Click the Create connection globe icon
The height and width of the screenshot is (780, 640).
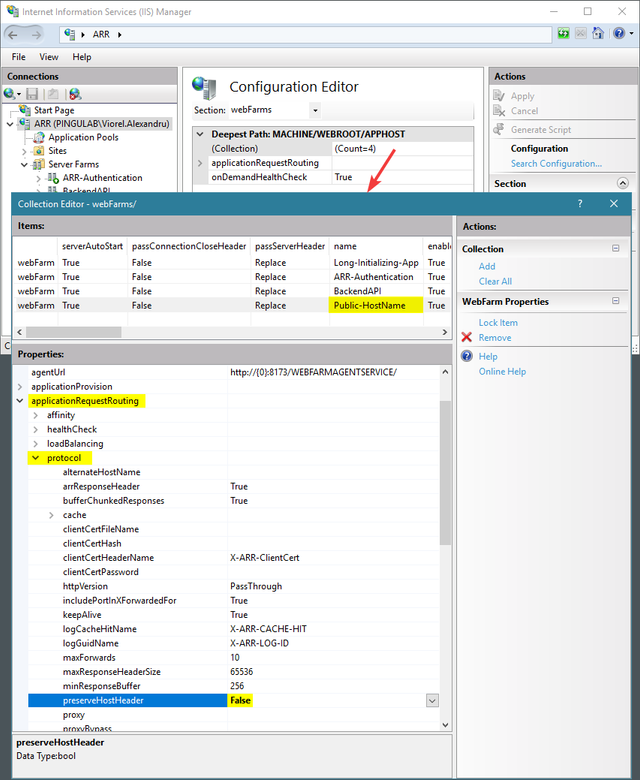(9, 94)
